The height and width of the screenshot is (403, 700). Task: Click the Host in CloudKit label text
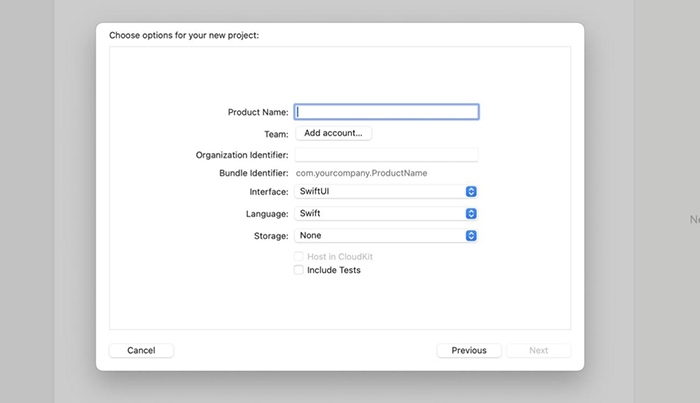340,257
